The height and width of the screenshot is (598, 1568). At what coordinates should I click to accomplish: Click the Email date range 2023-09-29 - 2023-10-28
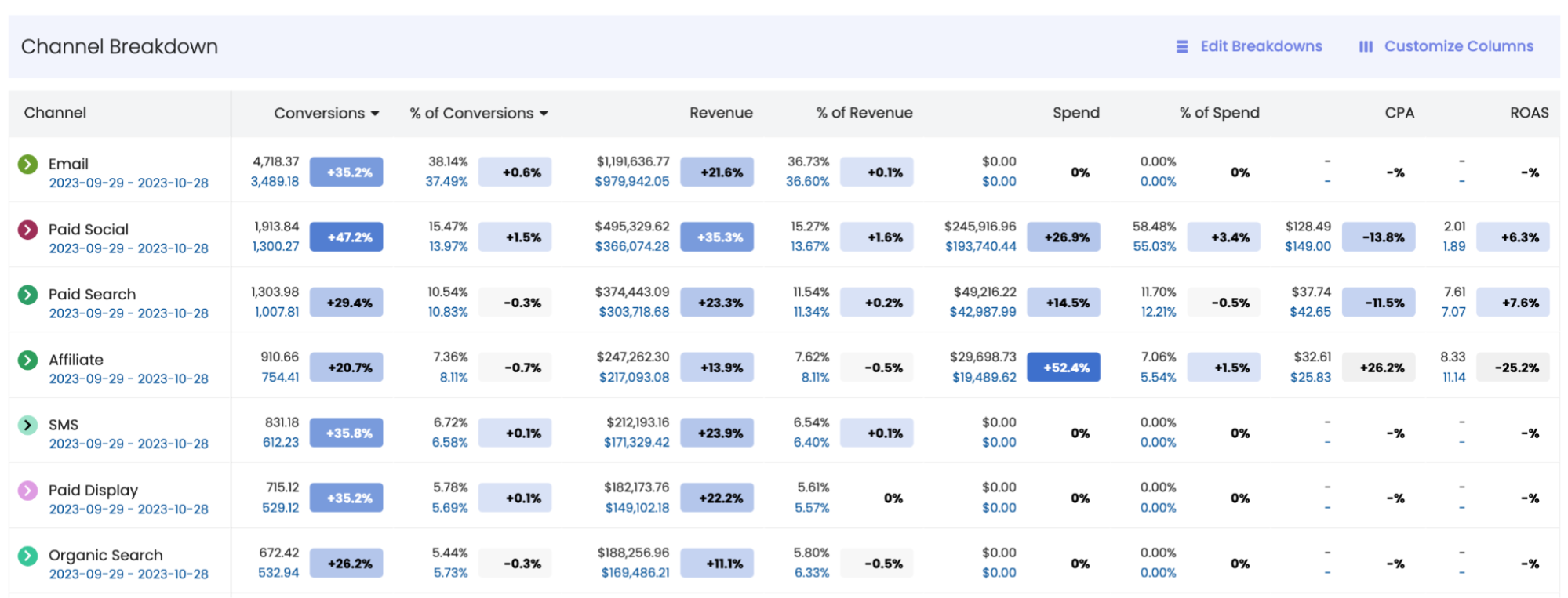129,183
